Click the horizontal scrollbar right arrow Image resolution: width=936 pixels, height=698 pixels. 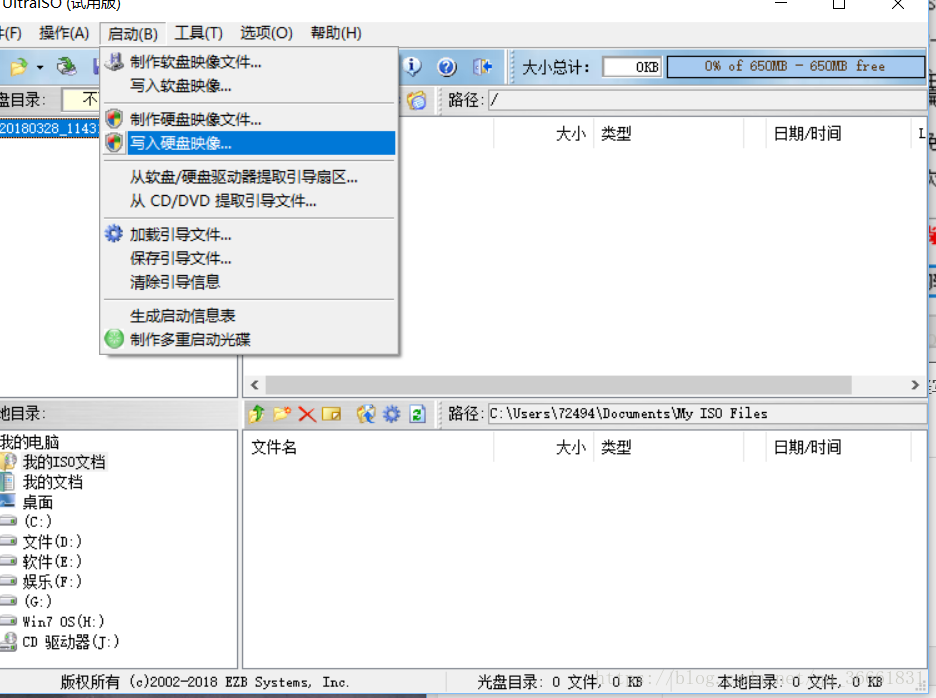pos(915,385)
